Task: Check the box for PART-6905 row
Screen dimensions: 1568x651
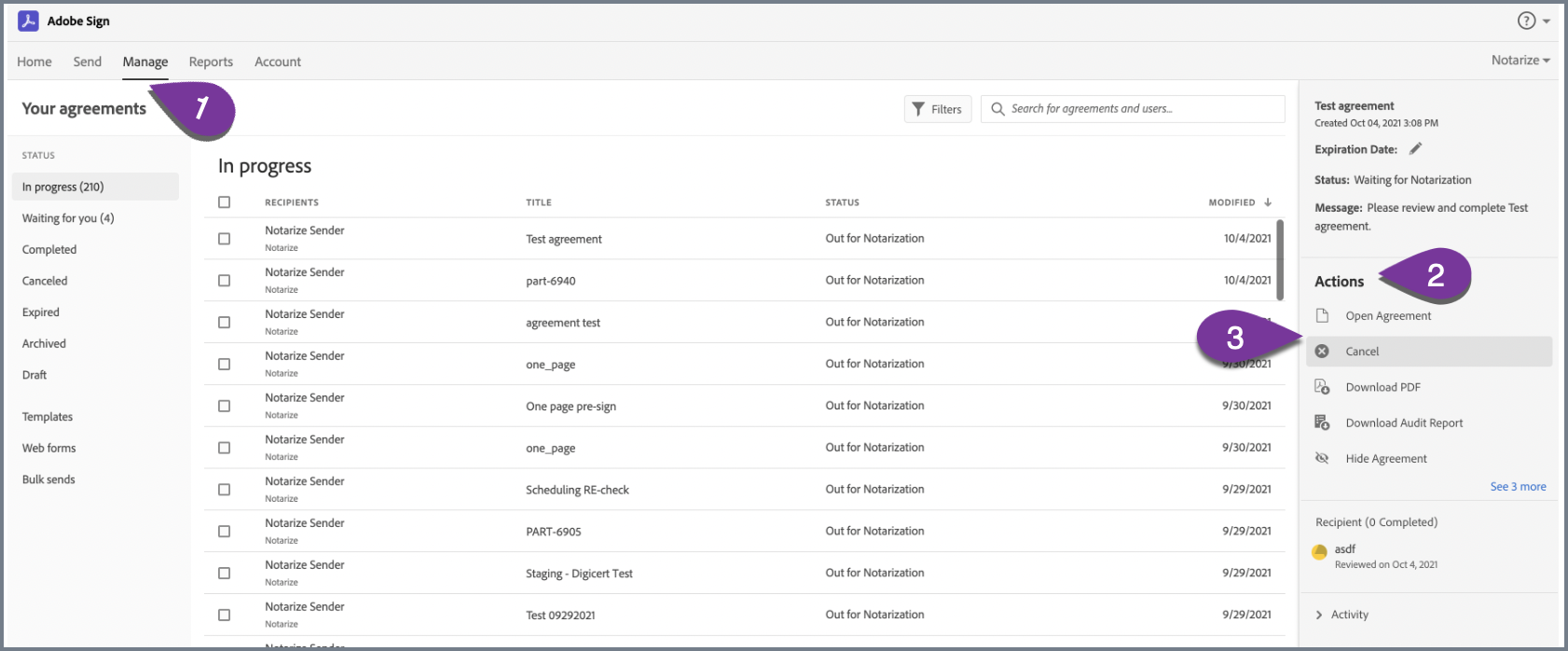Action: point(224,532)
